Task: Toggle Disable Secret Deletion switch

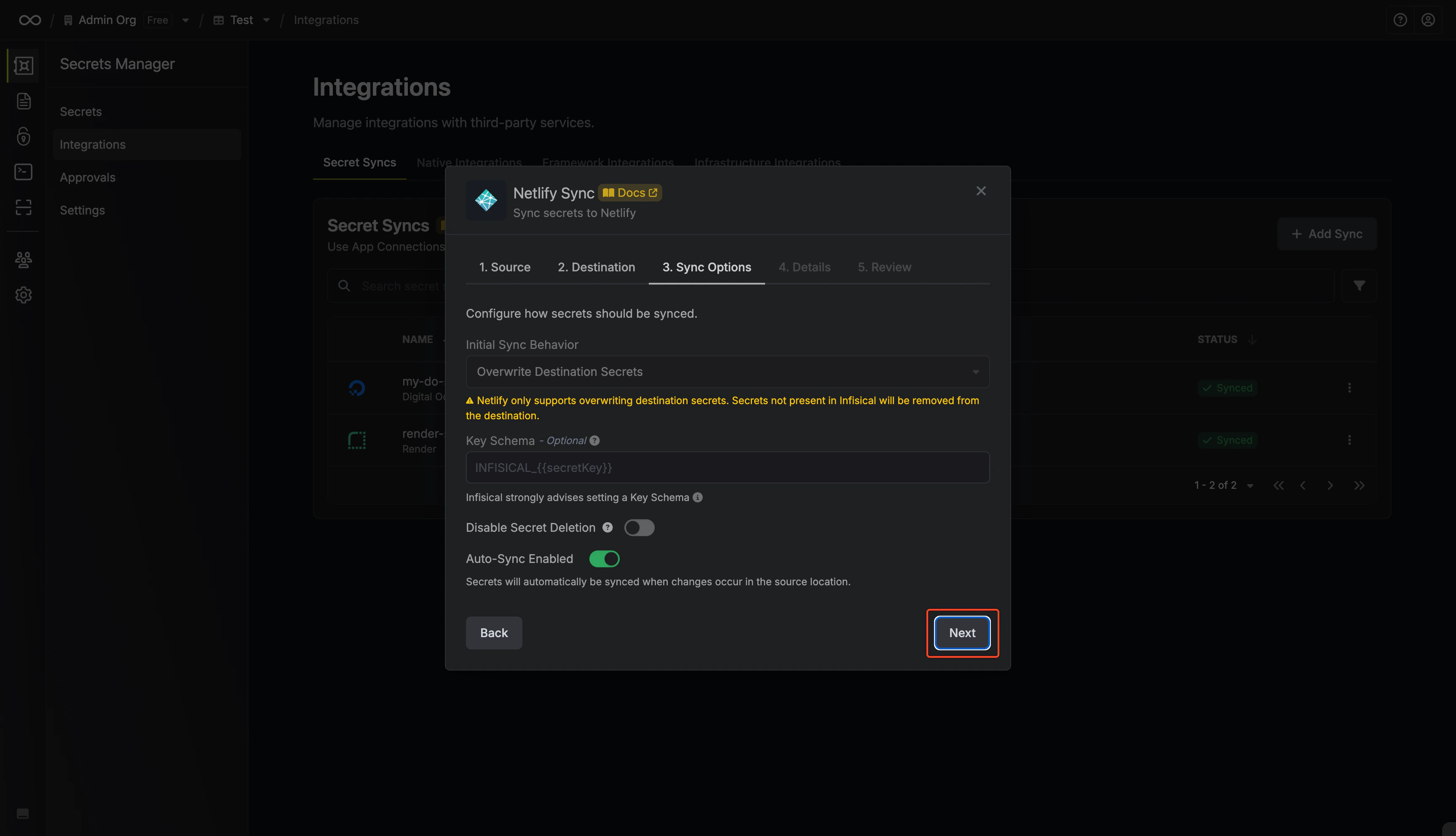Action: click(640, 527)
